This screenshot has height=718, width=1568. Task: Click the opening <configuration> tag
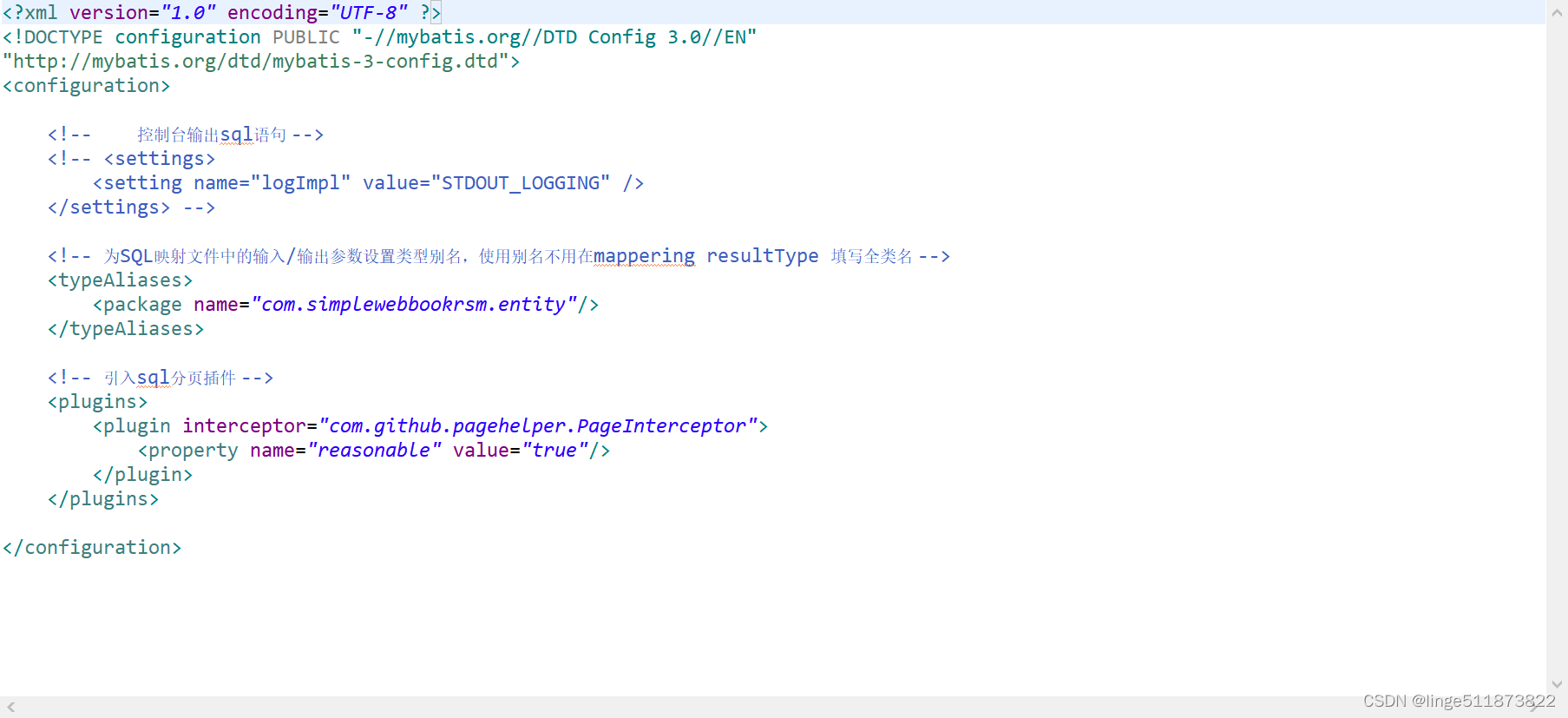(x=86, y=86)
